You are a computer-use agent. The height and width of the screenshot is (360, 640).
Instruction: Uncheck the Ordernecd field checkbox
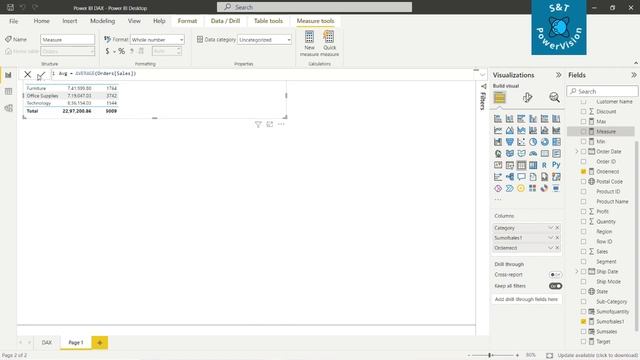(x=583, y=171)
